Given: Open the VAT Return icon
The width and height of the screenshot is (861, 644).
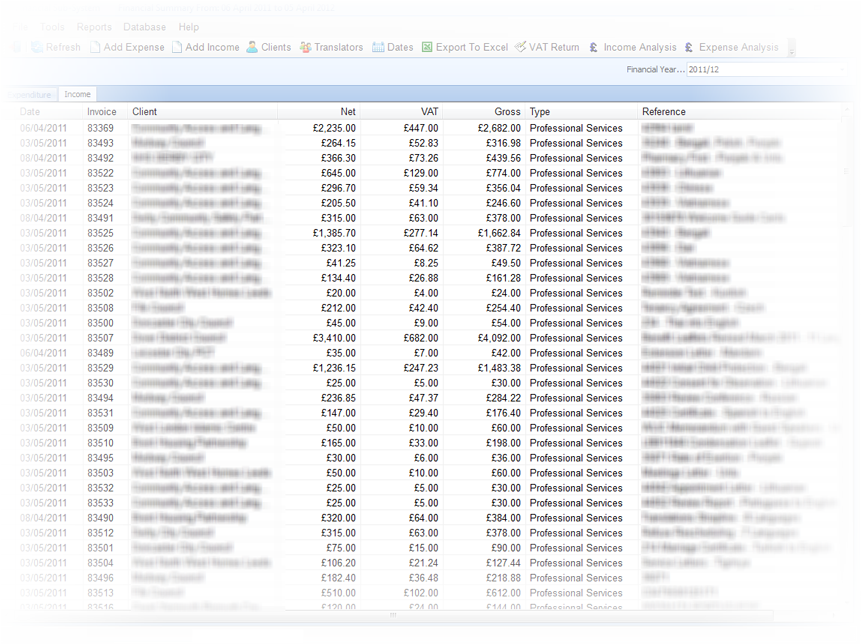Looking at the screenshot, I should 521,47.
